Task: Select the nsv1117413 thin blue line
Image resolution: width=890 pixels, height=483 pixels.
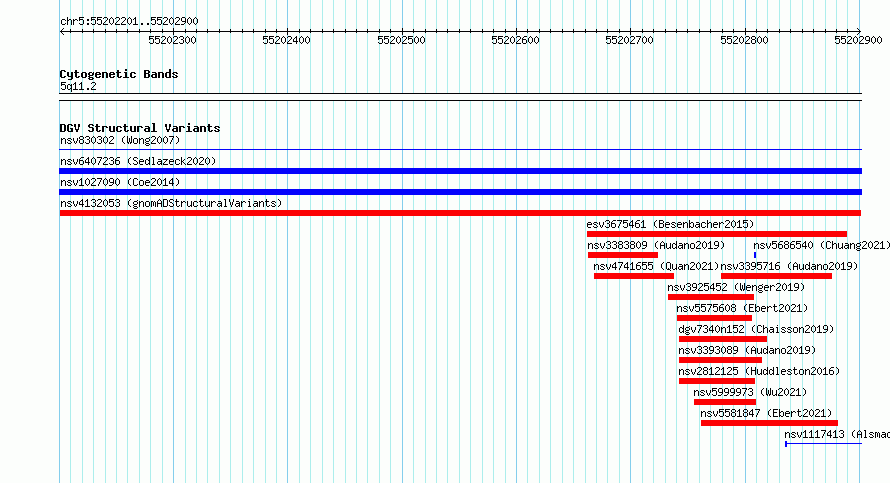Action: (x=824, y=444)
